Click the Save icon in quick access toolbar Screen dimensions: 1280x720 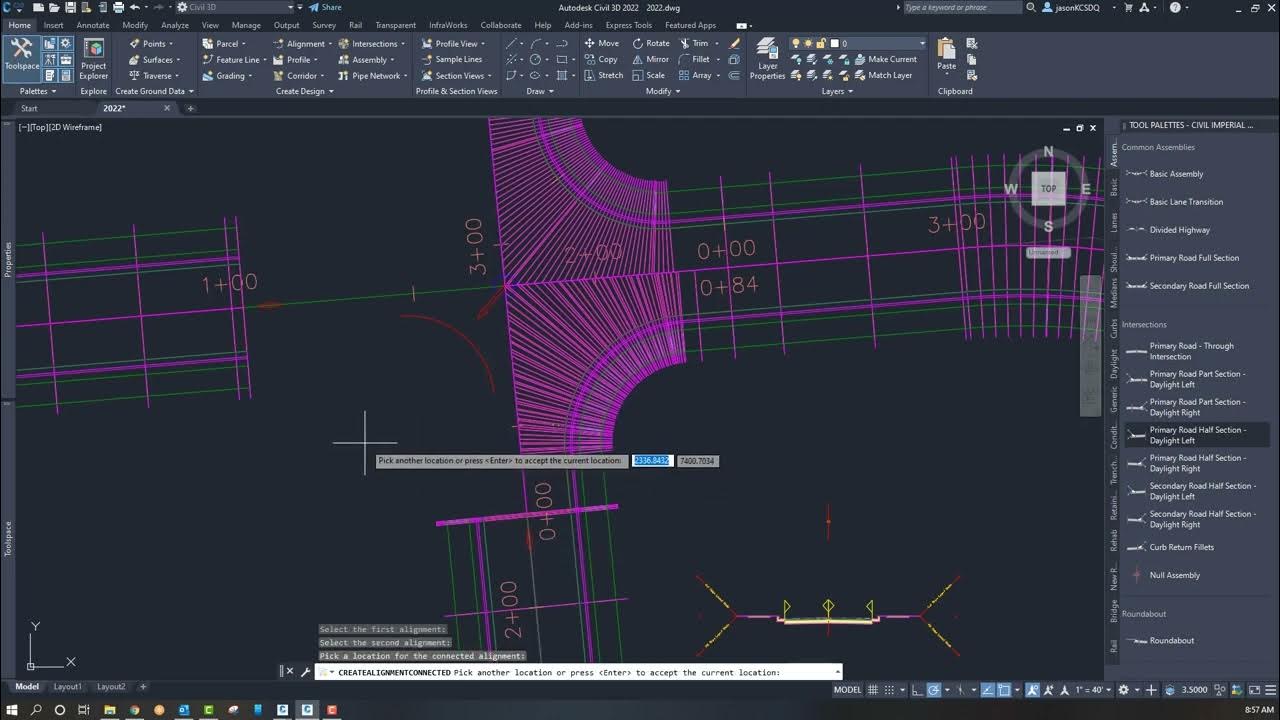[x=69, y=7]
